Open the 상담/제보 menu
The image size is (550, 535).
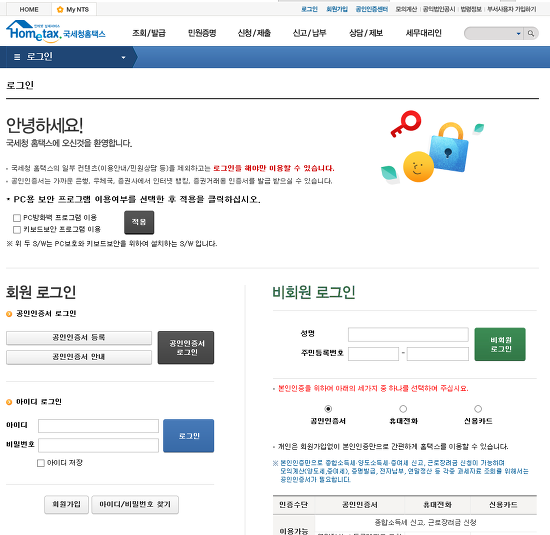[x=366, y=33]
